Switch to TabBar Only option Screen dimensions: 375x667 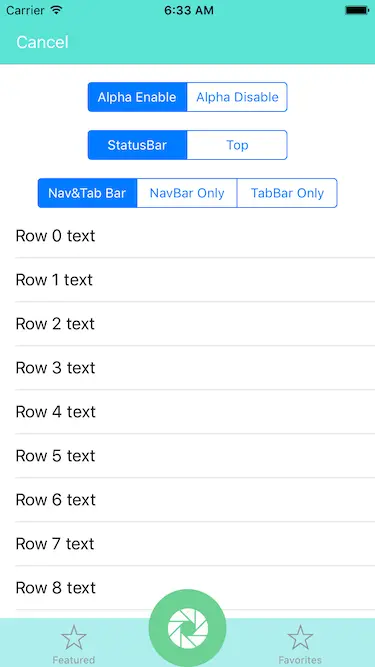point(287,193)
